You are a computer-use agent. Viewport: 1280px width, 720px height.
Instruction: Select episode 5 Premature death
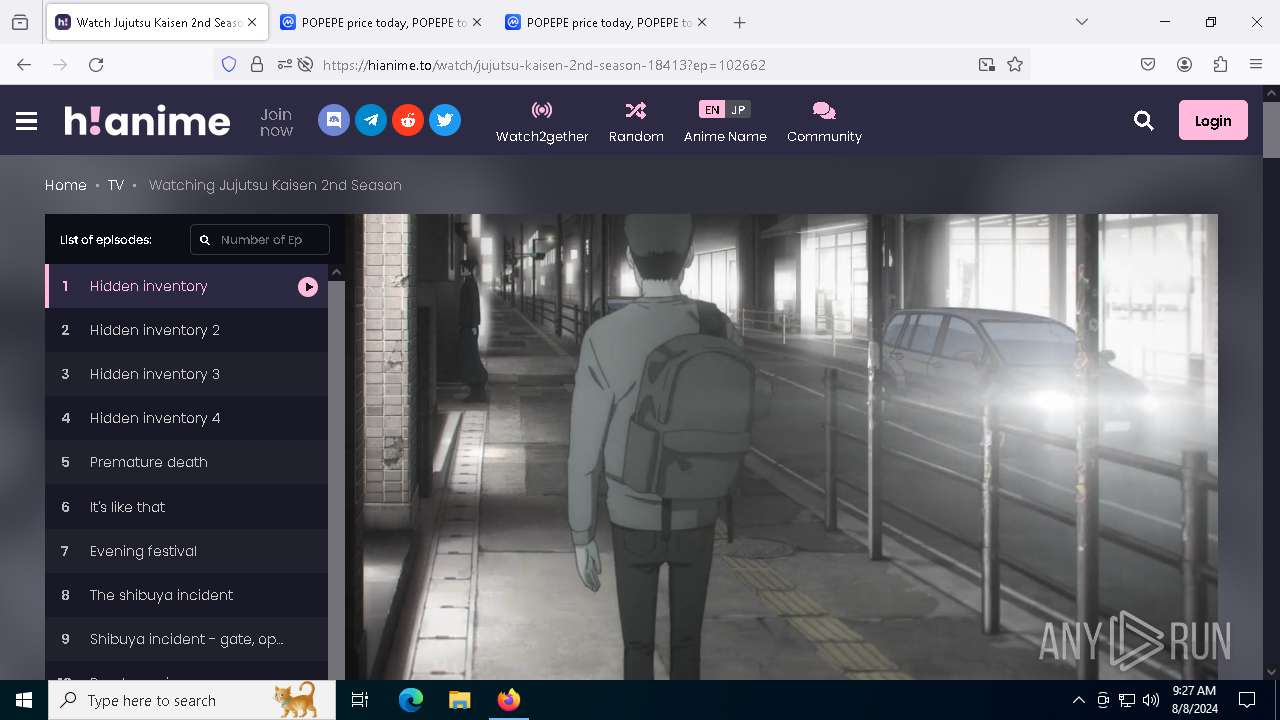(186, 462)
